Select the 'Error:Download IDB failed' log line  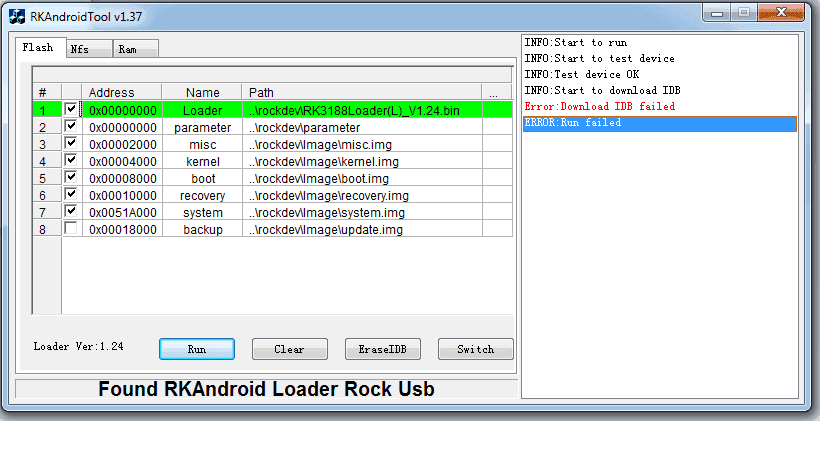(659, 106)
